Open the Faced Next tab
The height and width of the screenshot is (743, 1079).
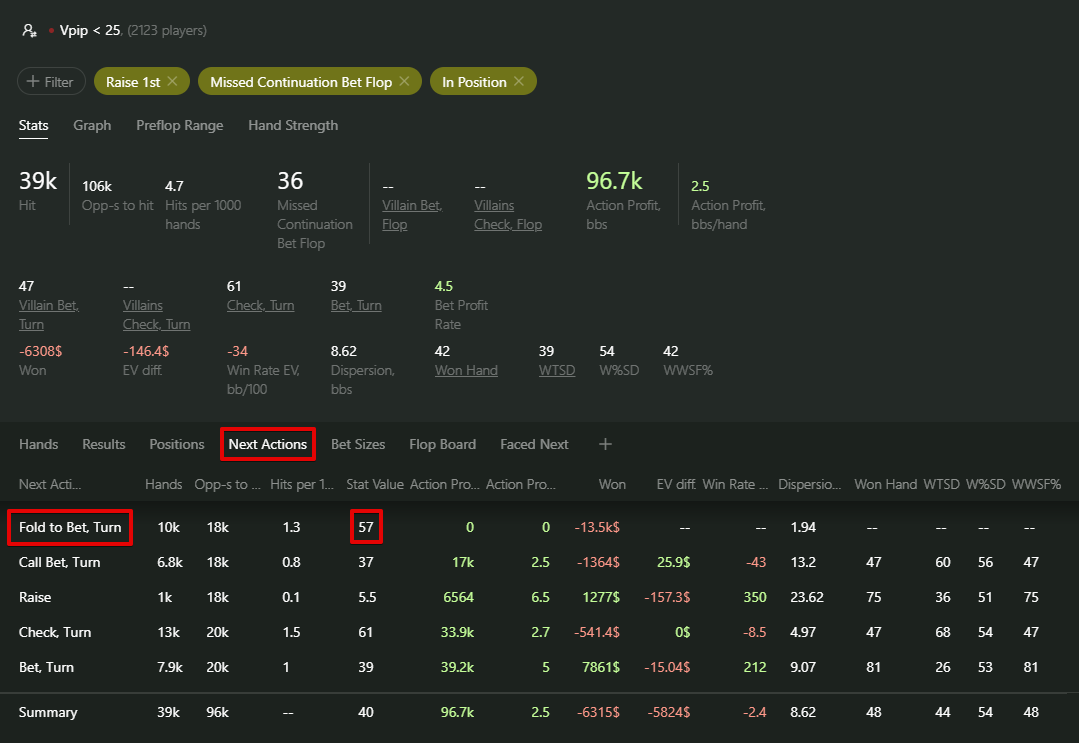(x=534, y=444)
